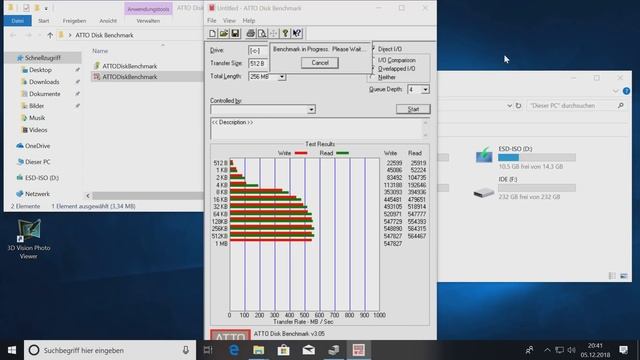The height and width of the screenshot is (360, 640).
Task: Click the People icon in system tray
Action: click(529, 350)
